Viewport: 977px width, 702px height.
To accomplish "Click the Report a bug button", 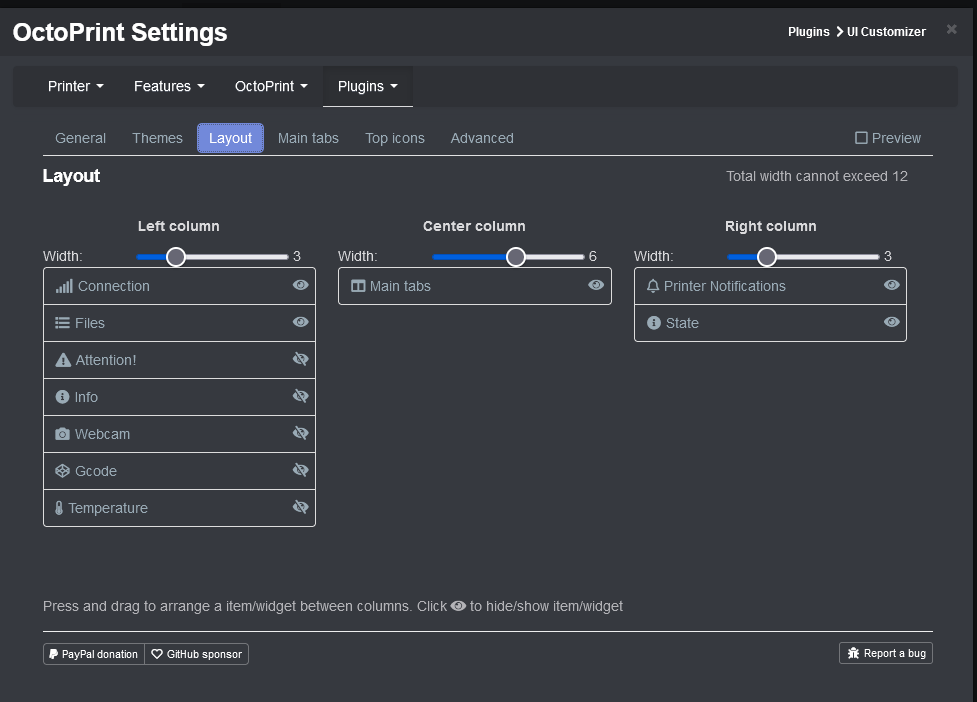I will tap(885, 653).
